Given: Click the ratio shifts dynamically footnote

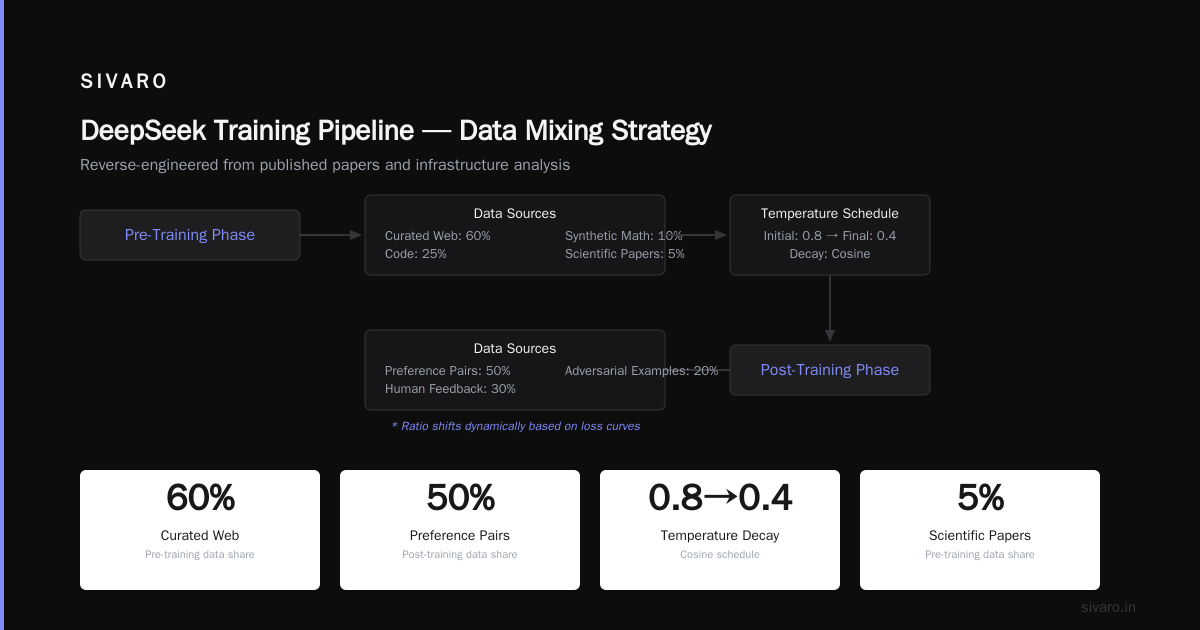Looking at the screenshot, I should click(x=516, y=426).
